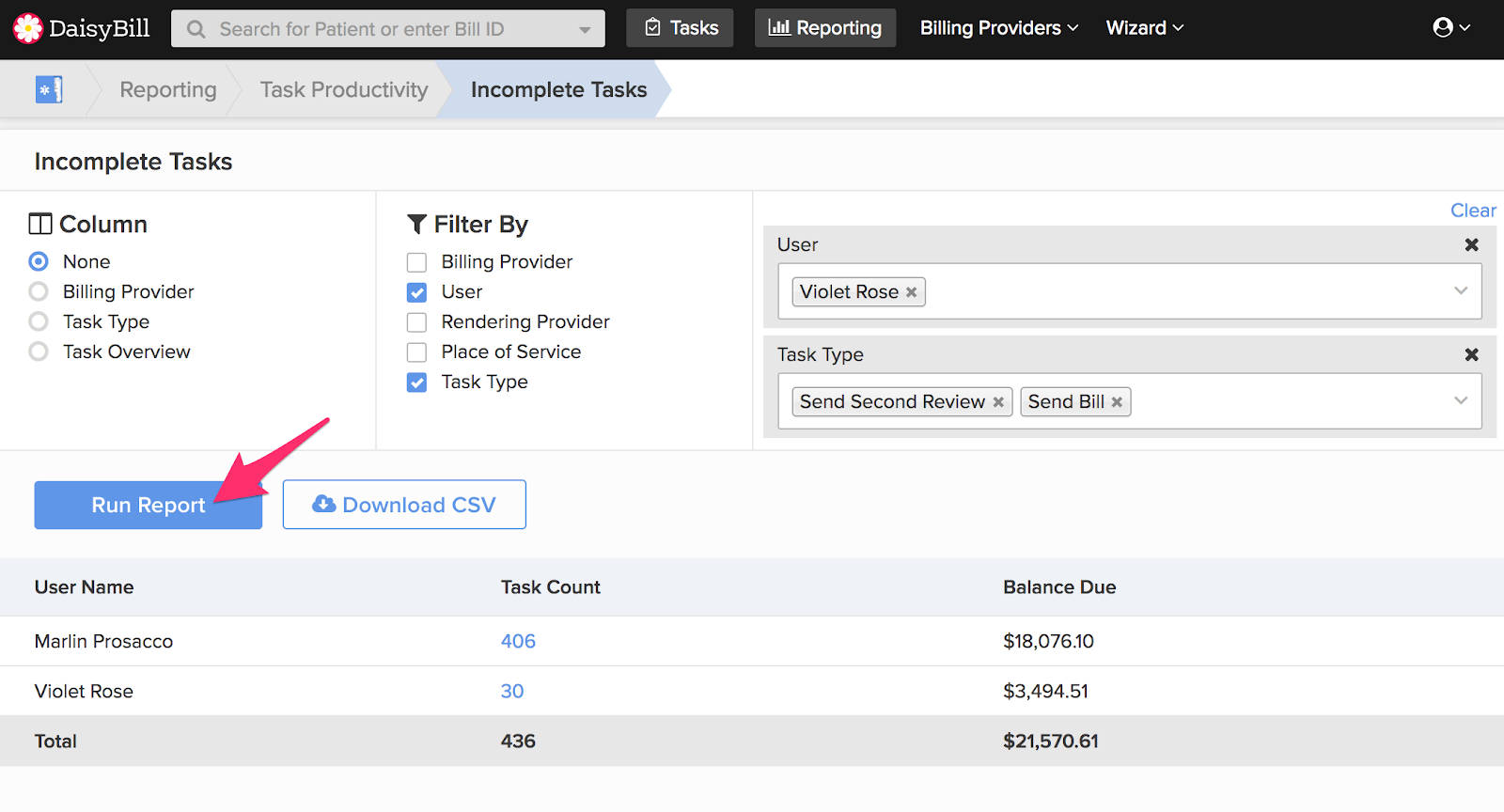Screen dimensions: 1504x812
Task: Click the Run Report button
Action: tap(148, 505)
